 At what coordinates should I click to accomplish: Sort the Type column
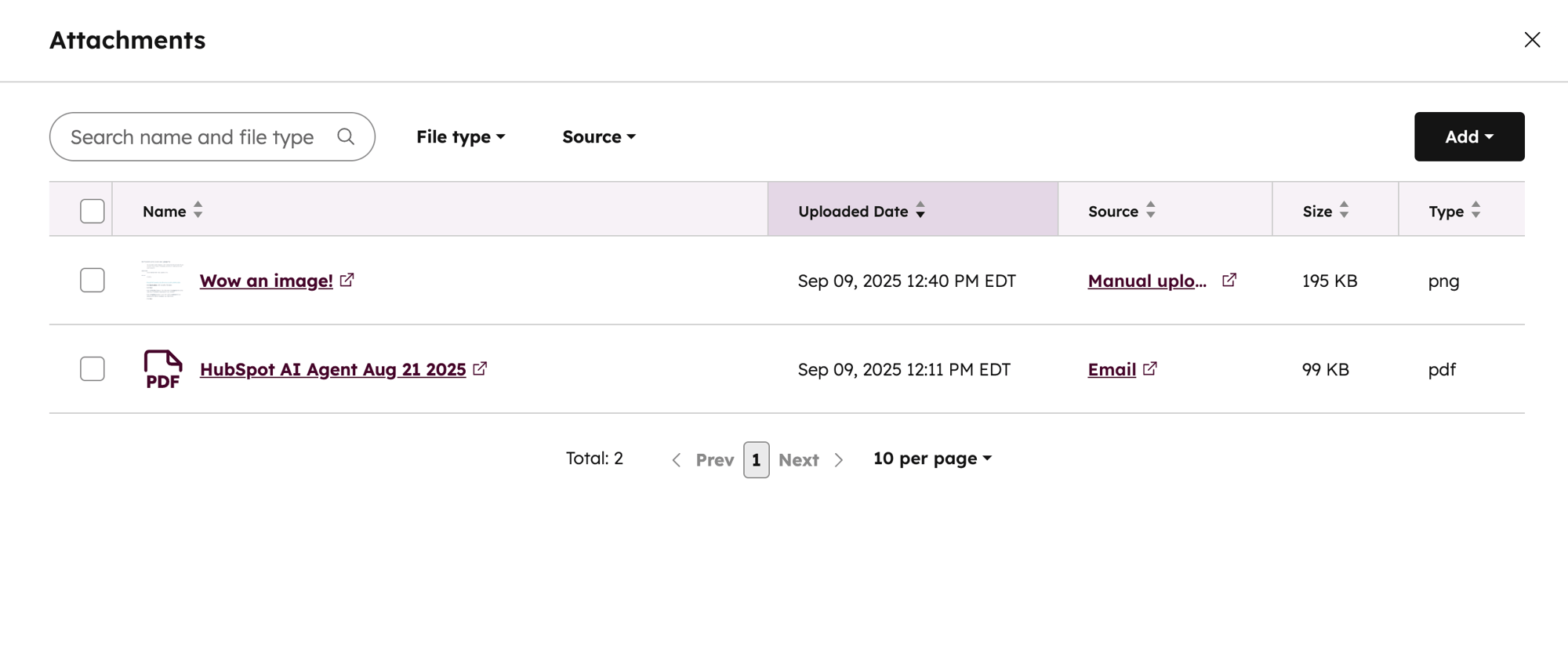[1477, 210]
